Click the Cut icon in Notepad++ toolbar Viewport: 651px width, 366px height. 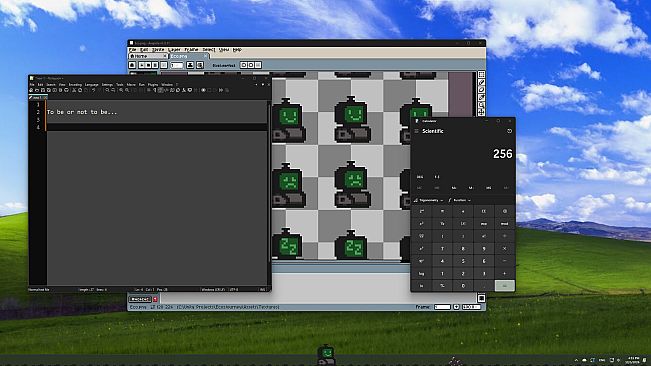click(x=74, y=90)
